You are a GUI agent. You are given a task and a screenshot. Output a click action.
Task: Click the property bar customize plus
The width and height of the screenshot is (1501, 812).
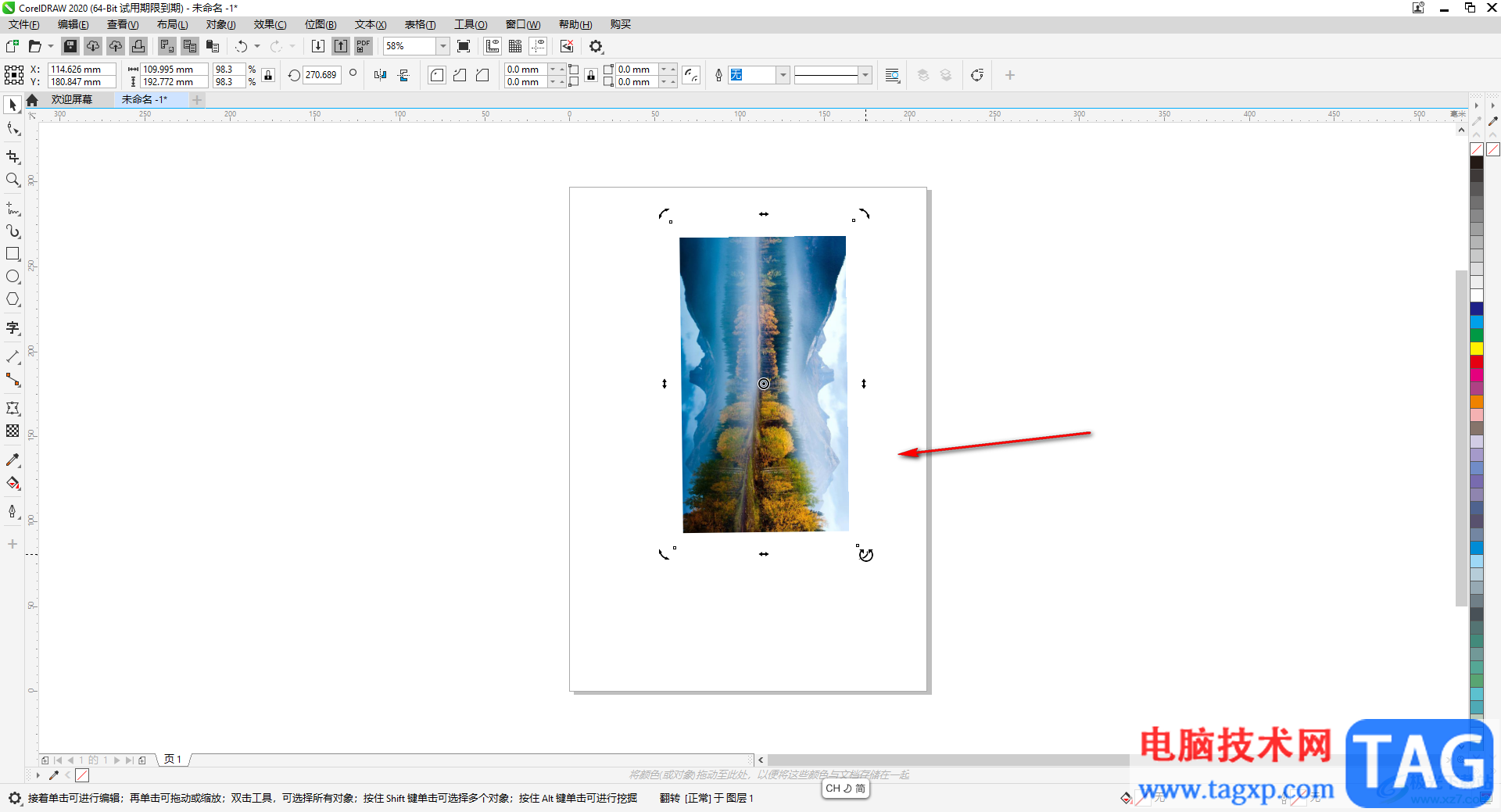point(1010,75)
